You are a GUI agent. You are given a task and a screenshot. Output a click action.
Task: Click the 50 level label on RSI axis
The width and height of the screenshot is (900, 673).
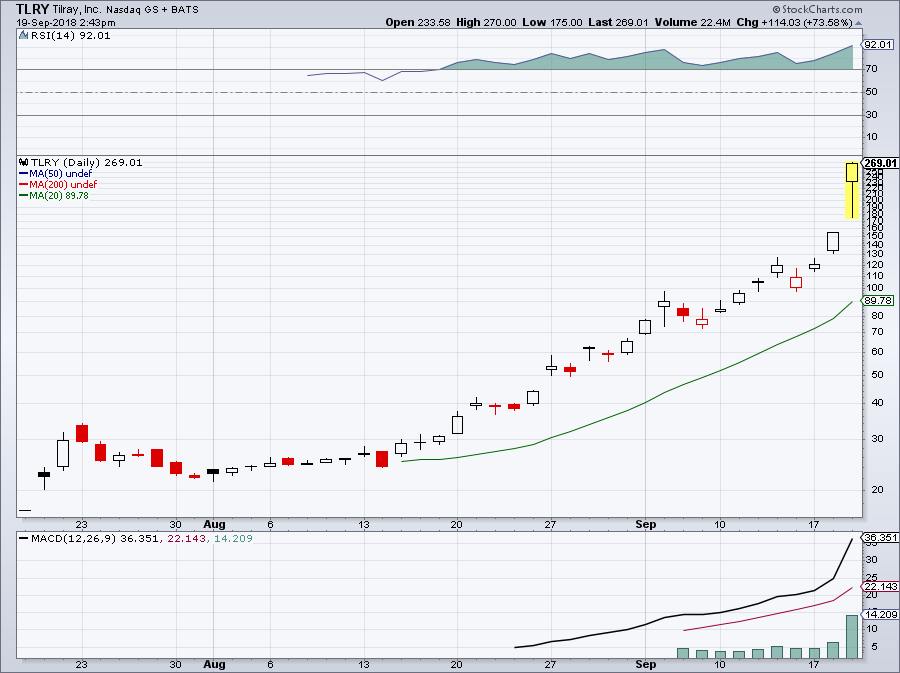pyautogui.click(x=871, y=92)
